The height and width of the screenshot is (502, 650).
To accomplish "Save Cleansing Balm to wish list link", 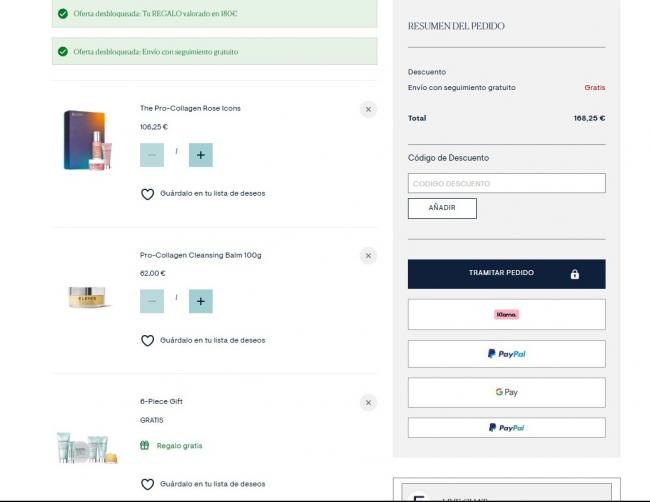I will pos(213,340).
